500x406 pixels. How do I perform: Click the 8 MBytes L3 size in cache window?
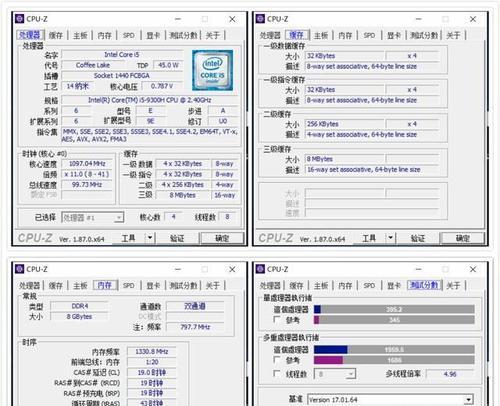345,159
